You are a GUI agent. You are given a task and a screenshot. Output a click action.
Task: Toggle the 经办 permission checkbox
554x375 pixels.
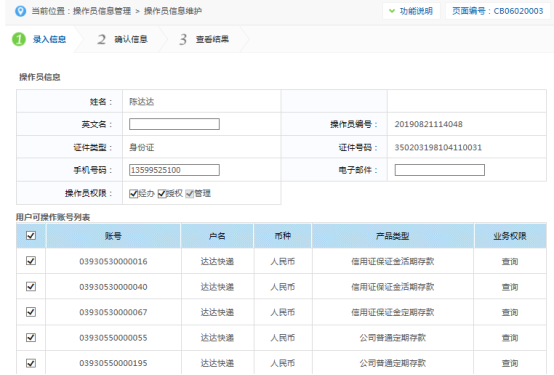(133, 194)
